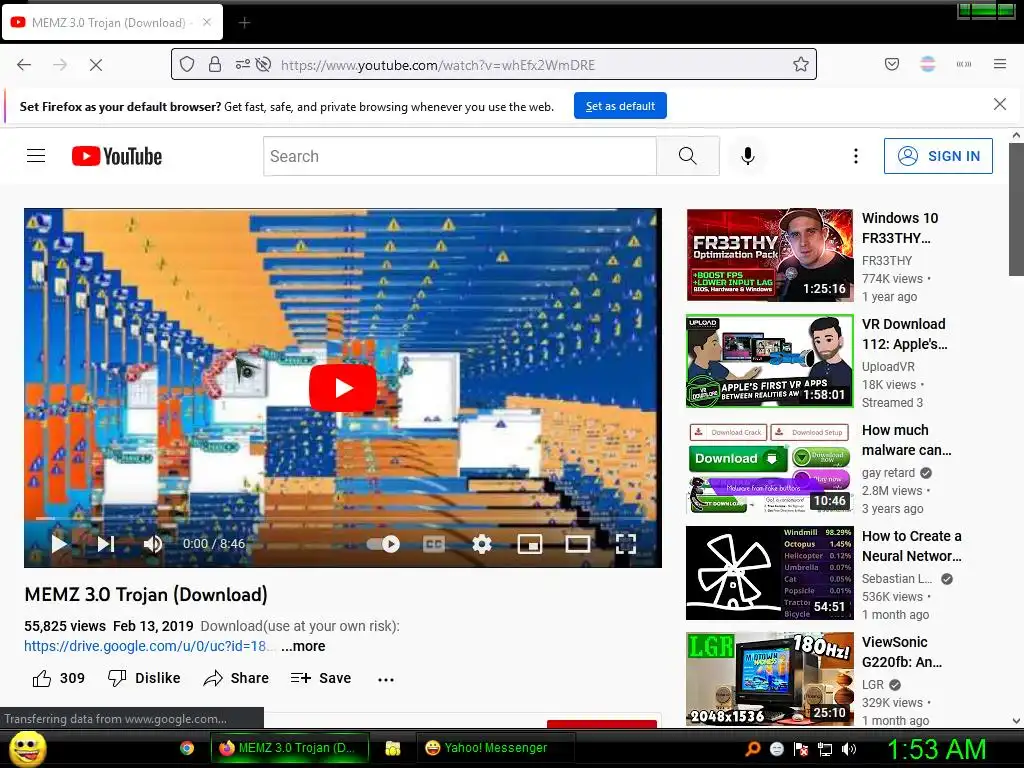Open the Save to Pocket icon
Screen dimensions: 1024x768
coord(891,64)
